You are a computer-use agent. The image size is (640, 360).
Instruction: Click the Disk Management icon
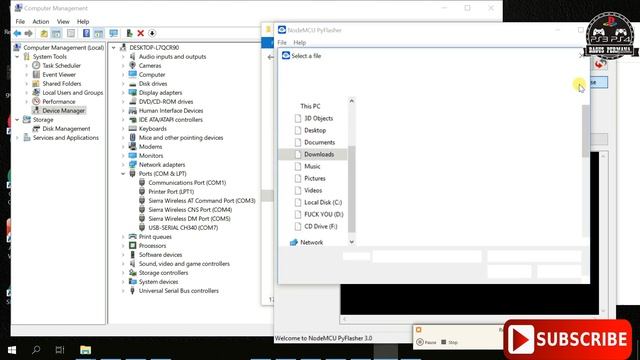(x=36, y=129)
